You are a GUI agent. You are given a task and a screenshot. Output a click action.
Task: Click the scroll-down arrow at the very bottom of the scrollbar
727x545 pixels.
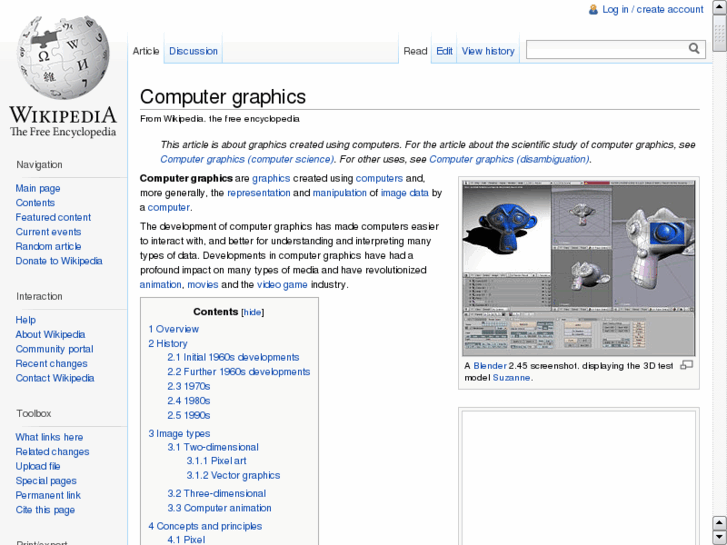pos(719,537)
